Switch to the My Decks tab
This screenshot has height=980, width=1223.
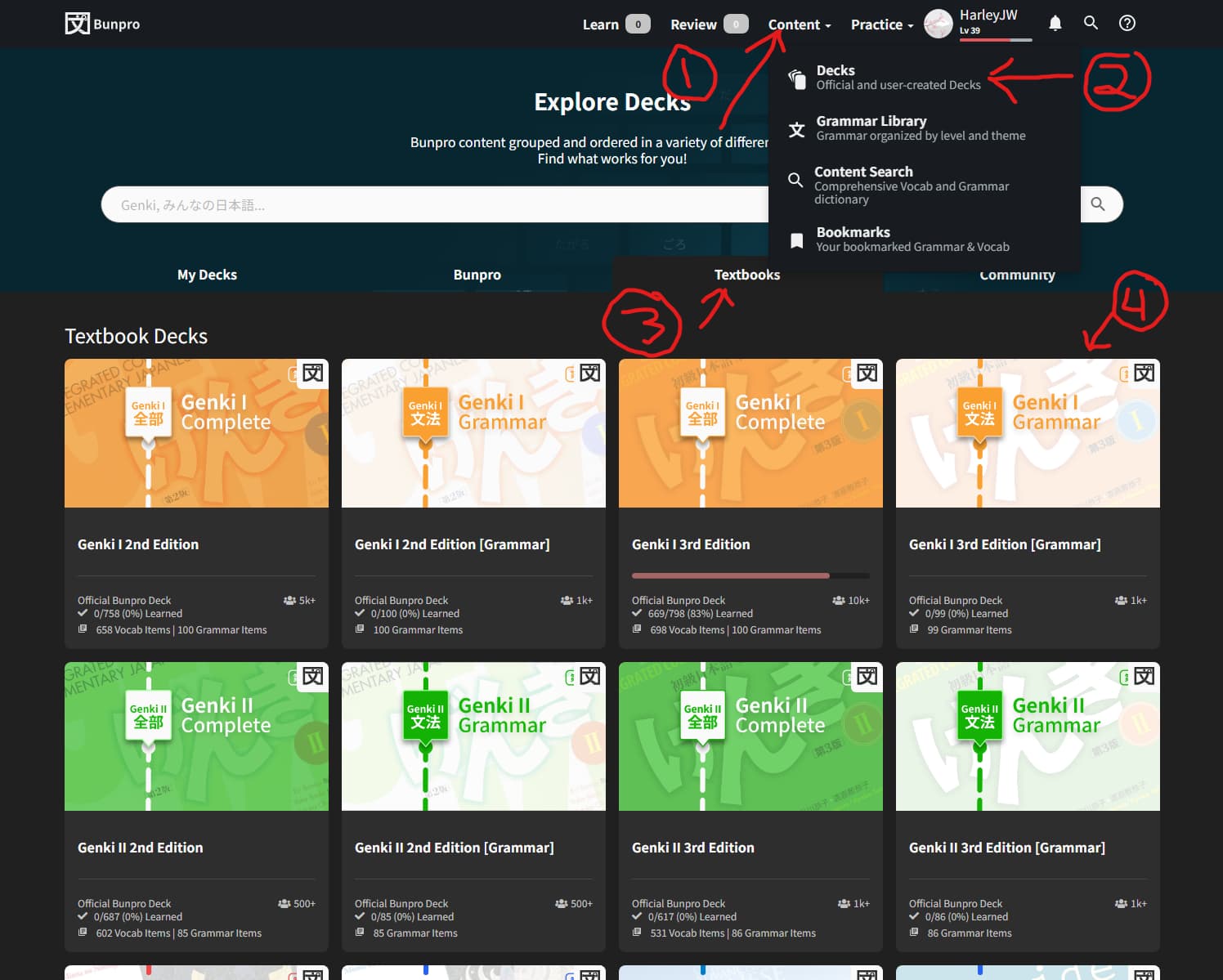coord(207,275)
